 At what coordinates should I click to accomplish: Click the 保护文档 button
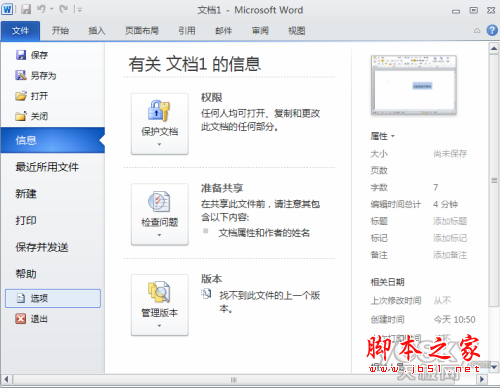tap(160, 124)
